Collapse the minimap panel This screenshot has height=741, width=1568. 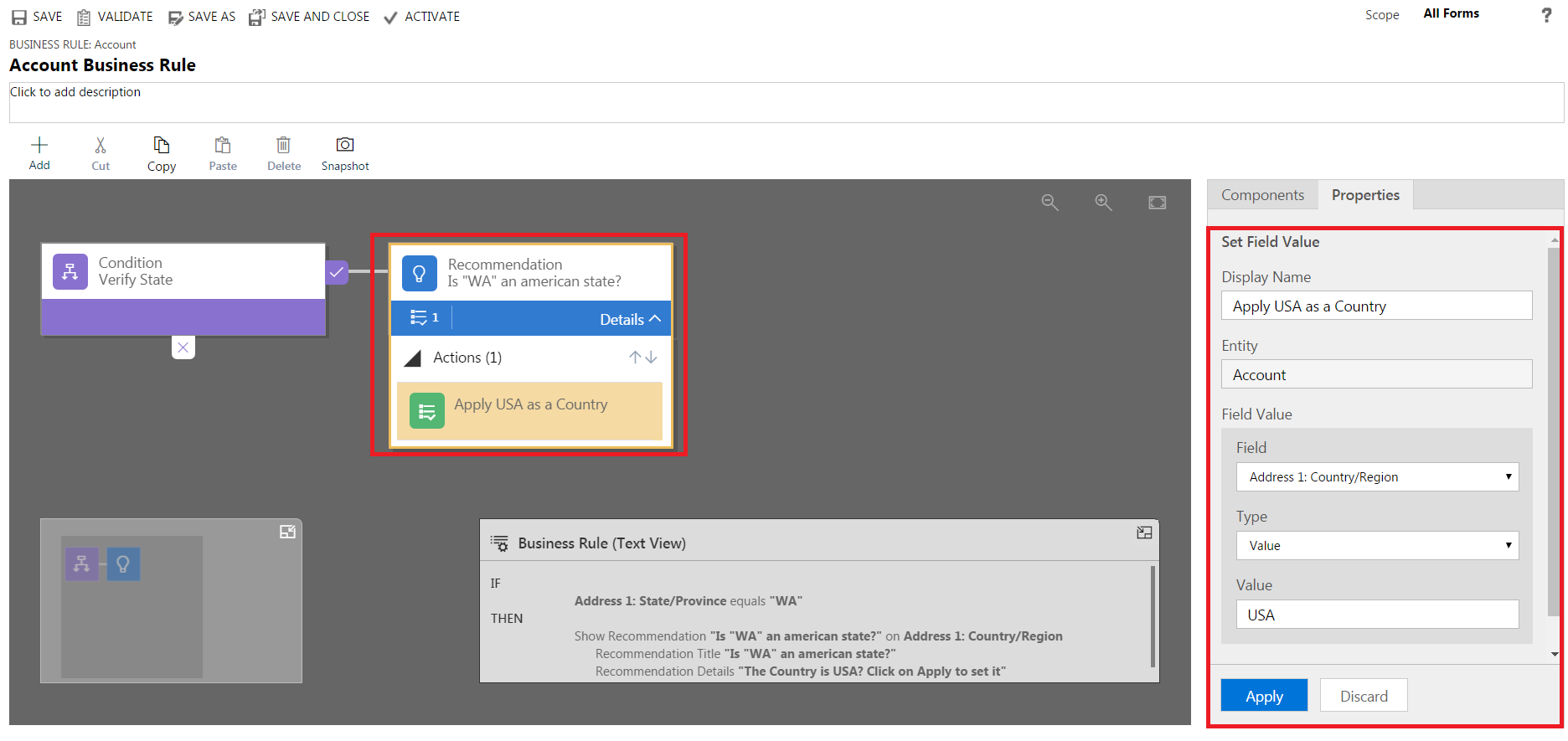pyautogui.click(x=287, y=532)
